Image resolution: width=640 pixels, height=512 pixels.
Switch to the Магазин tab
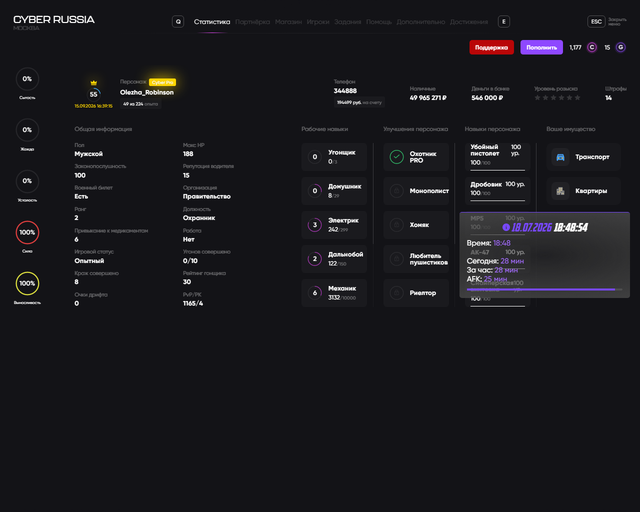click(x=289, y=22)
